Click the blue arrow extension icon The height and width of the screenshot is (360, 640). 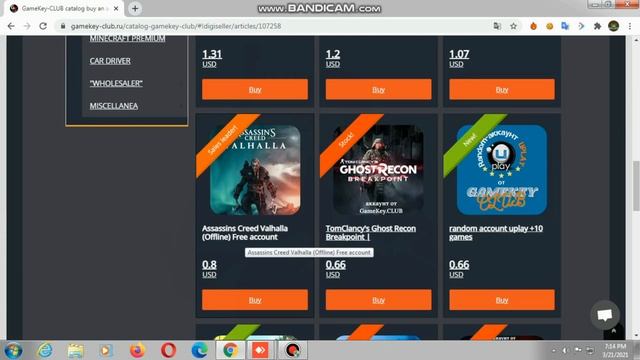pyautogui.click(x=581, y=26)
